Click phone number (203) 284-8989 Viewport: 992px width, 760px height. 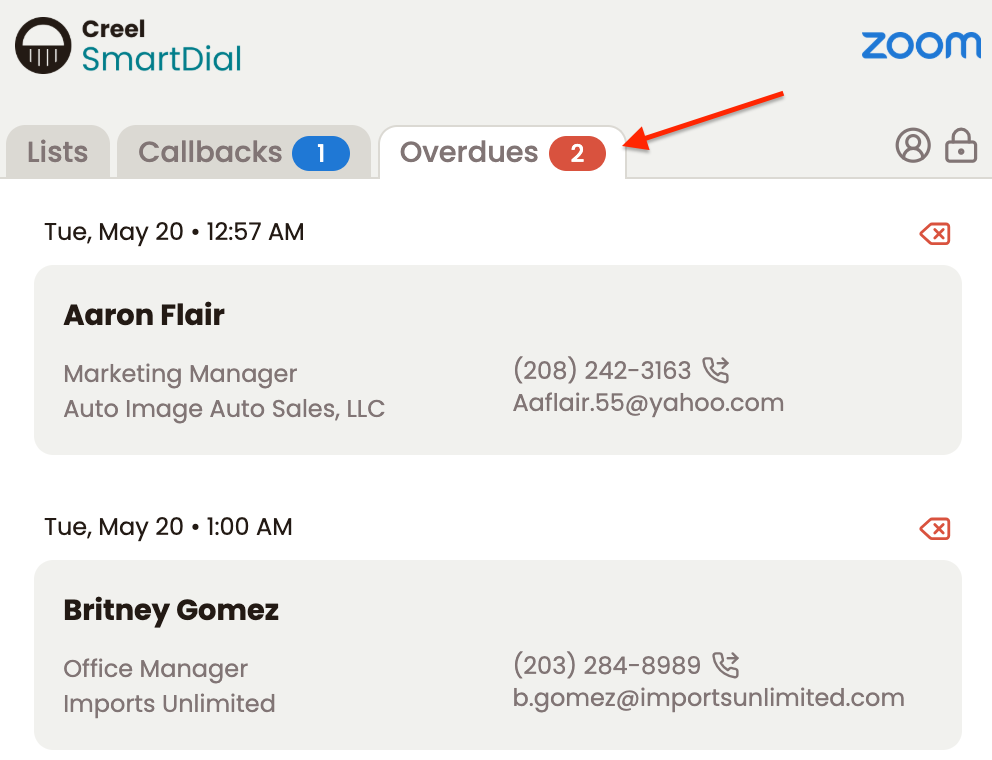pos(607,665)
